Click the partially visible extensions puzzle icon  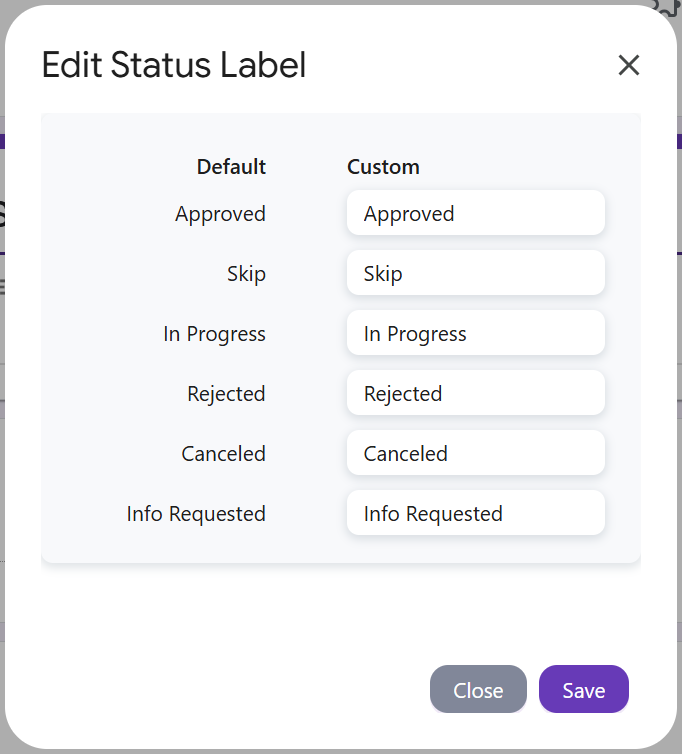(x=666, y=7)
